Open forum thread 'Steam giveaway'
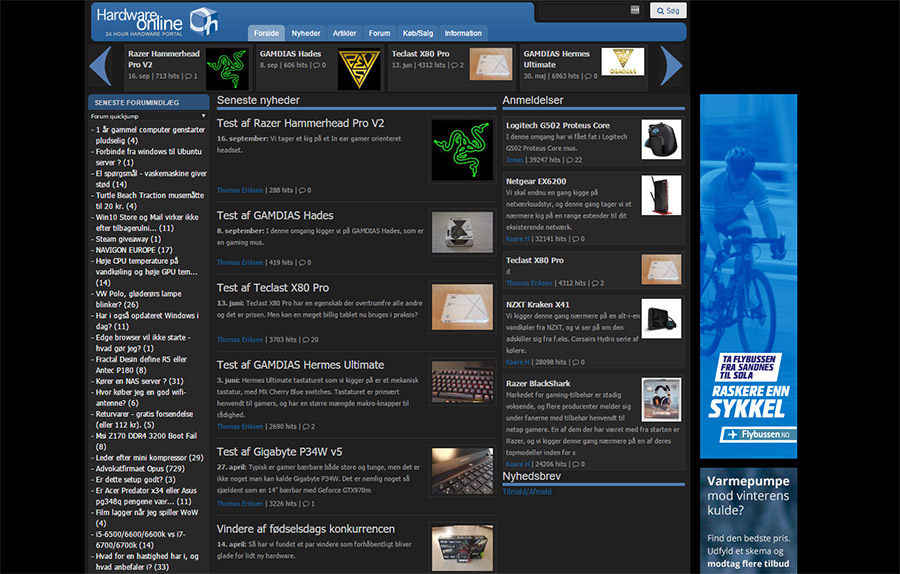The image size is (900, 574). click(x=128, y=239)
